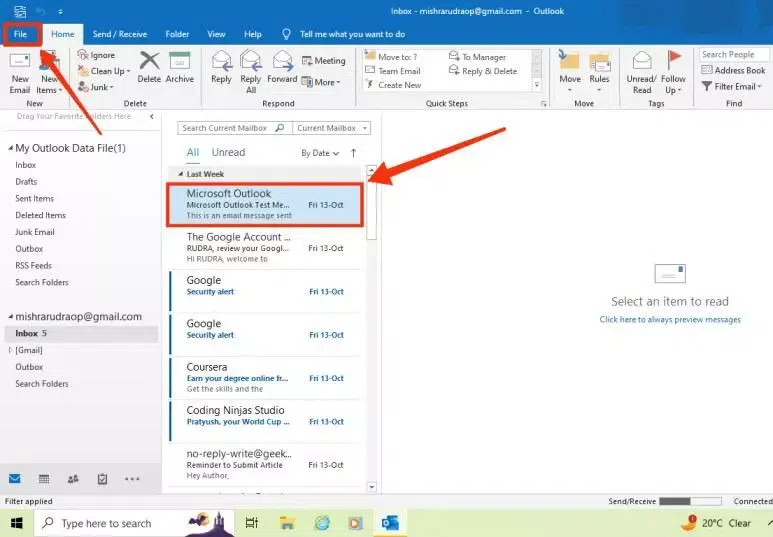Switch to the Folder tab
The image size is (773, 537).
point(177,35)
